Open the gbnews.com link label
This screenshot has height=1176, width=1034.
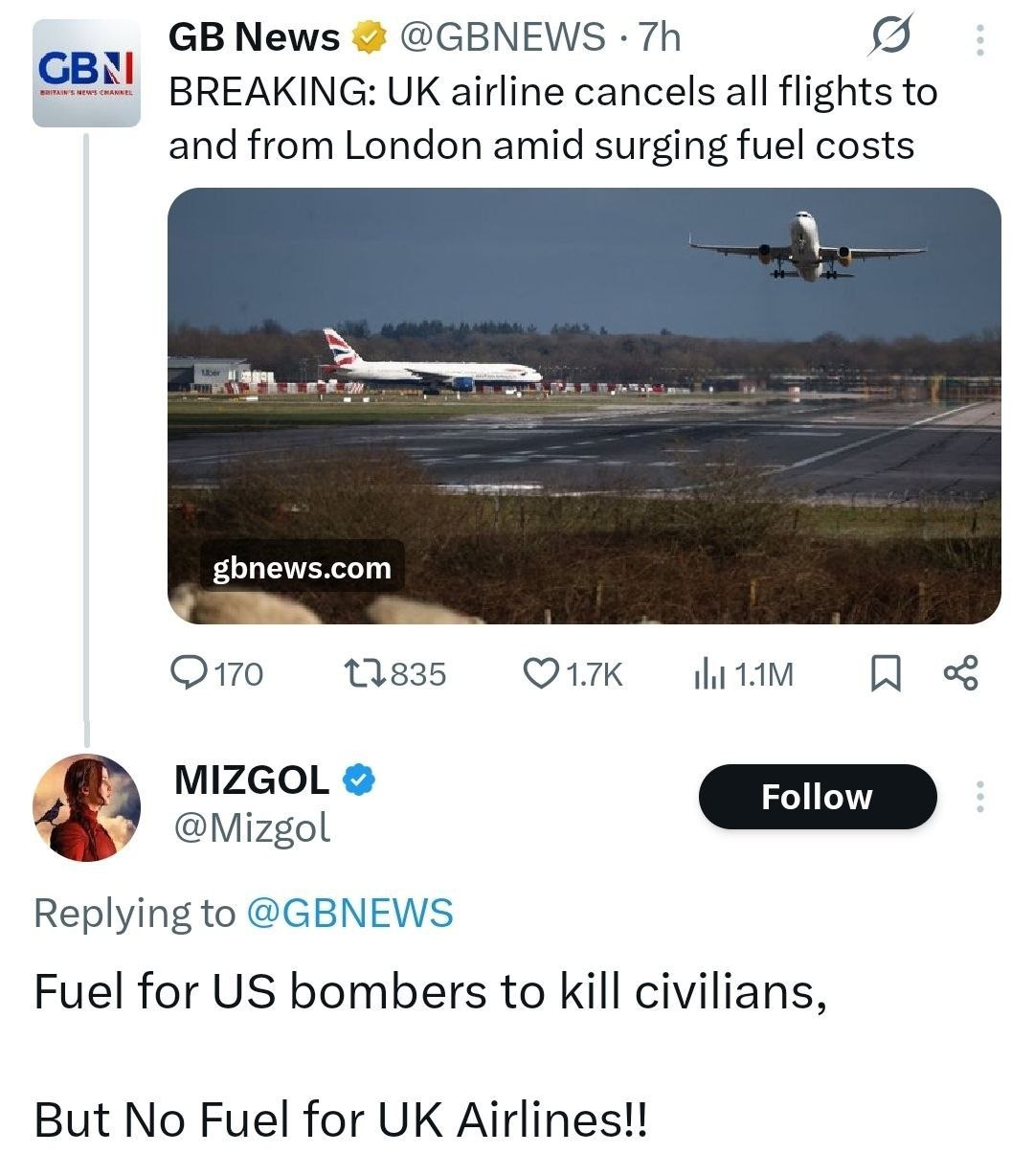302,568
